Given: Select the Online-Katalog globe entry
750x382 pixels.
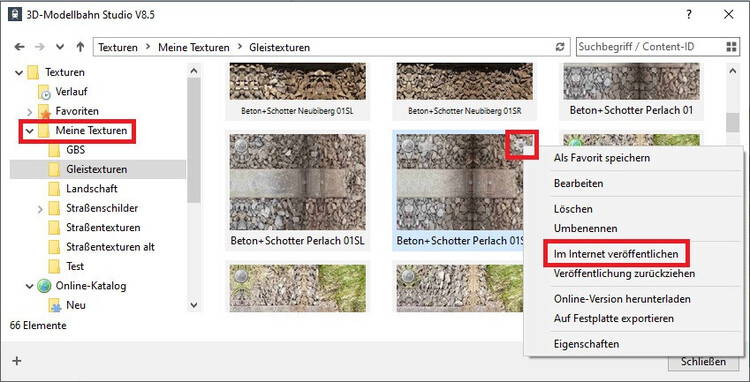Looking at the screenshot, I should (91, 286).
